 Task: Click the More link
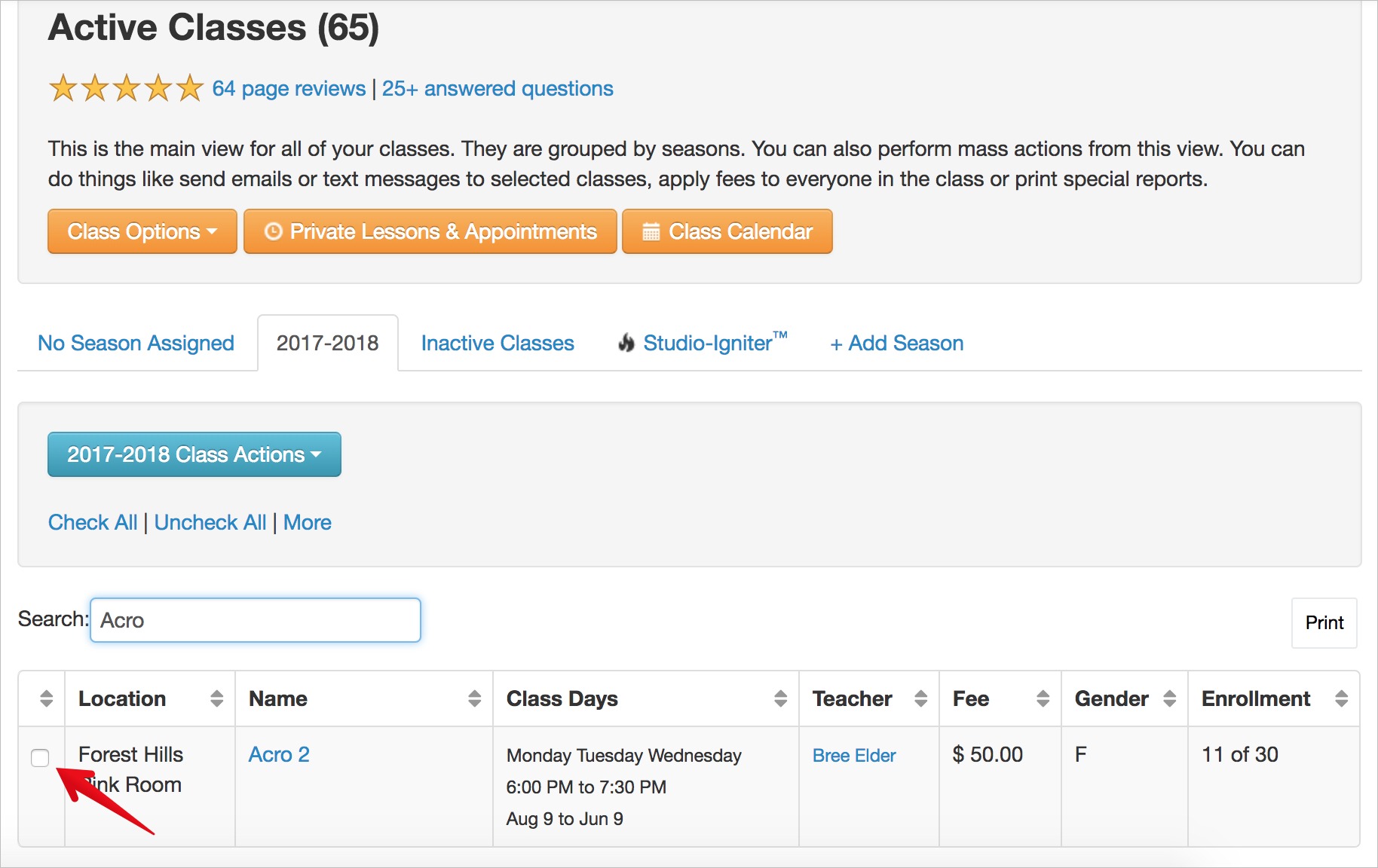[308, 523]
